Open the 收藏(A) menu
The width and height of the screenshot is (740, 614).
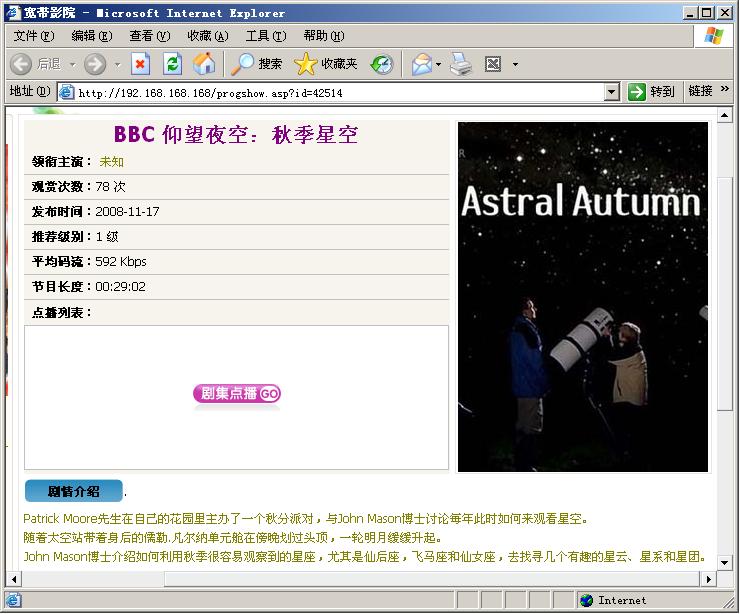click(208, 36)
